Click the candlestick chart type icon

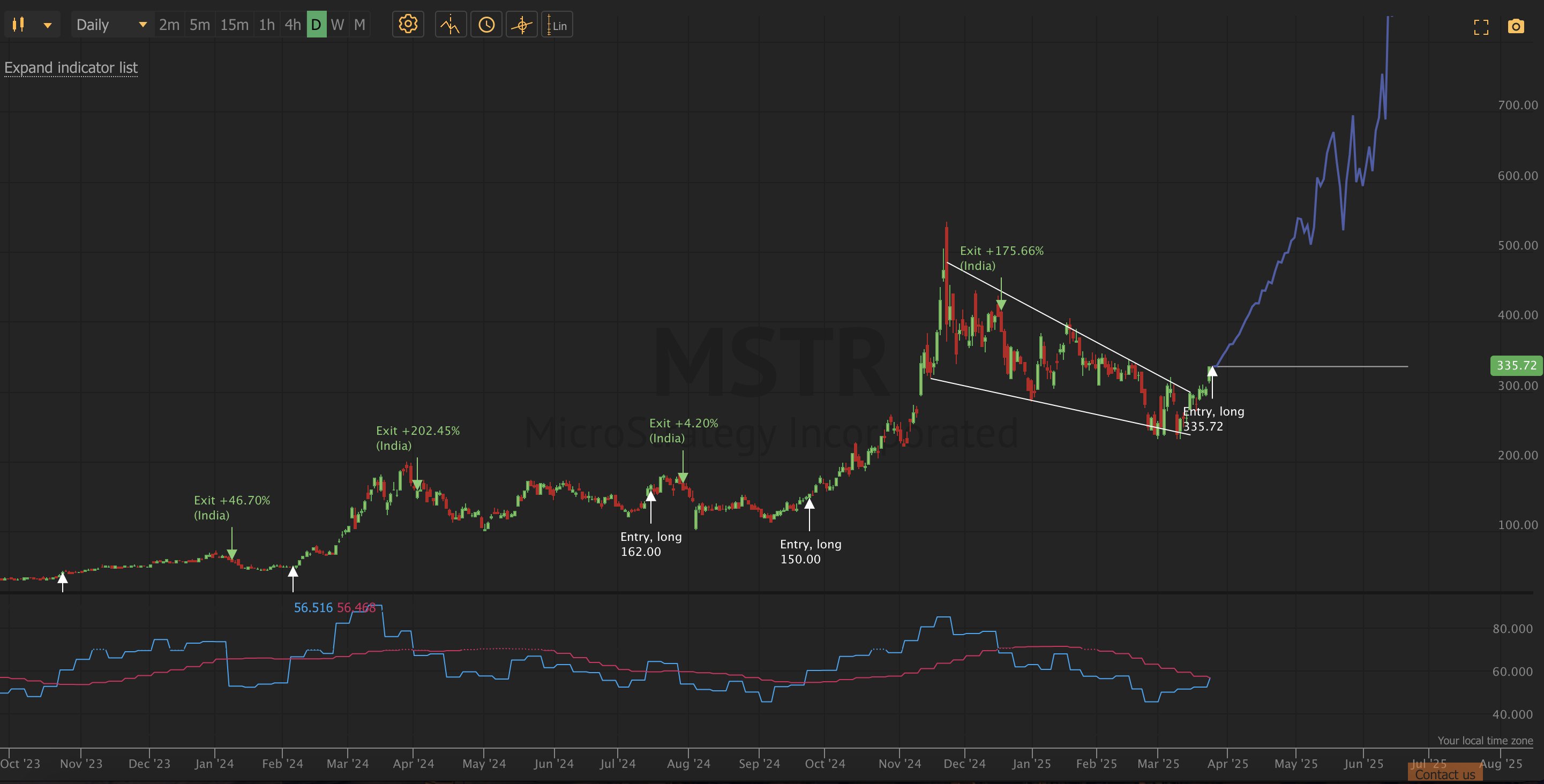coord(19,25)
